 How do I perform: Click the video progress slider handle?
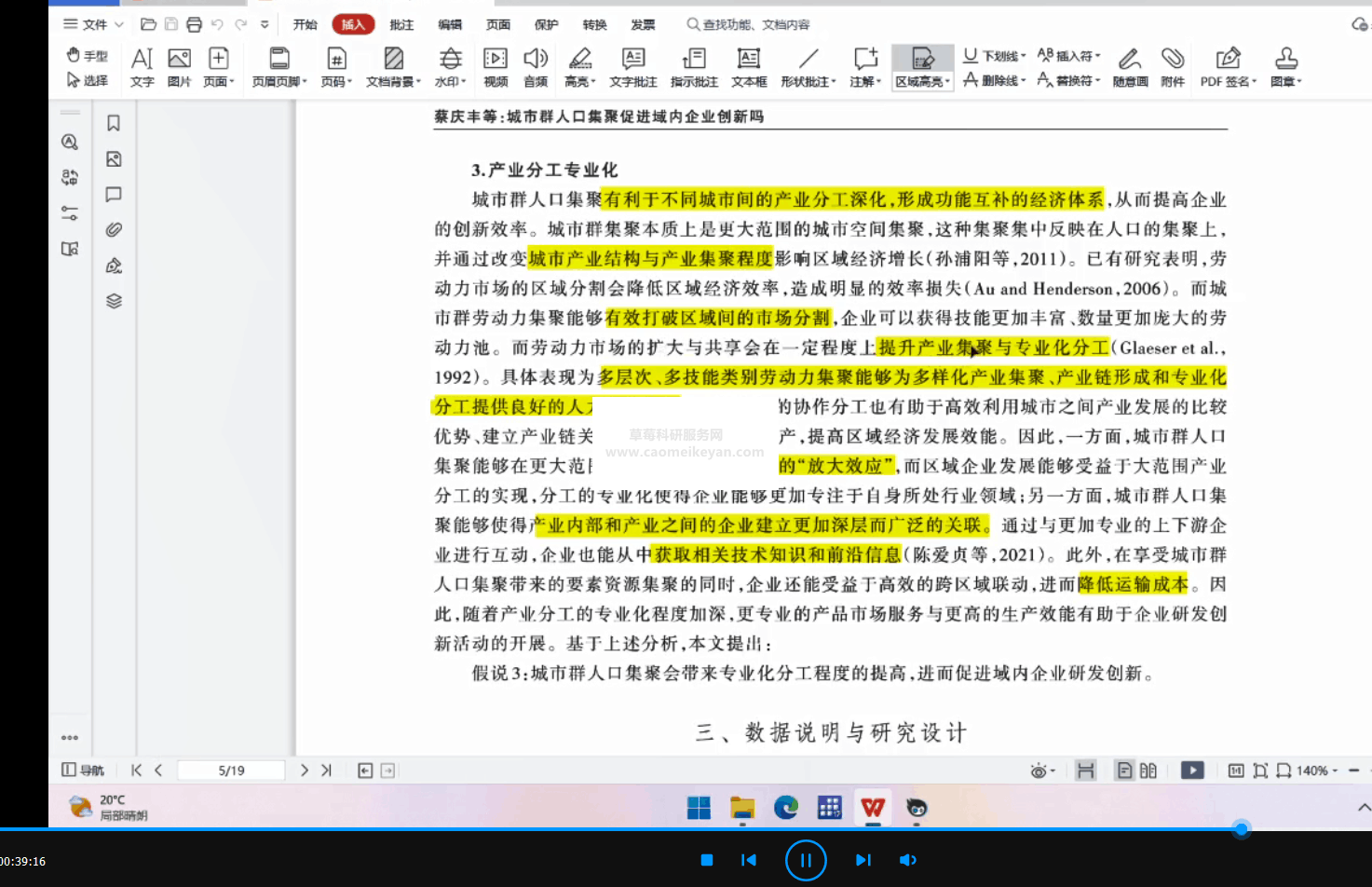(1241, 828)
